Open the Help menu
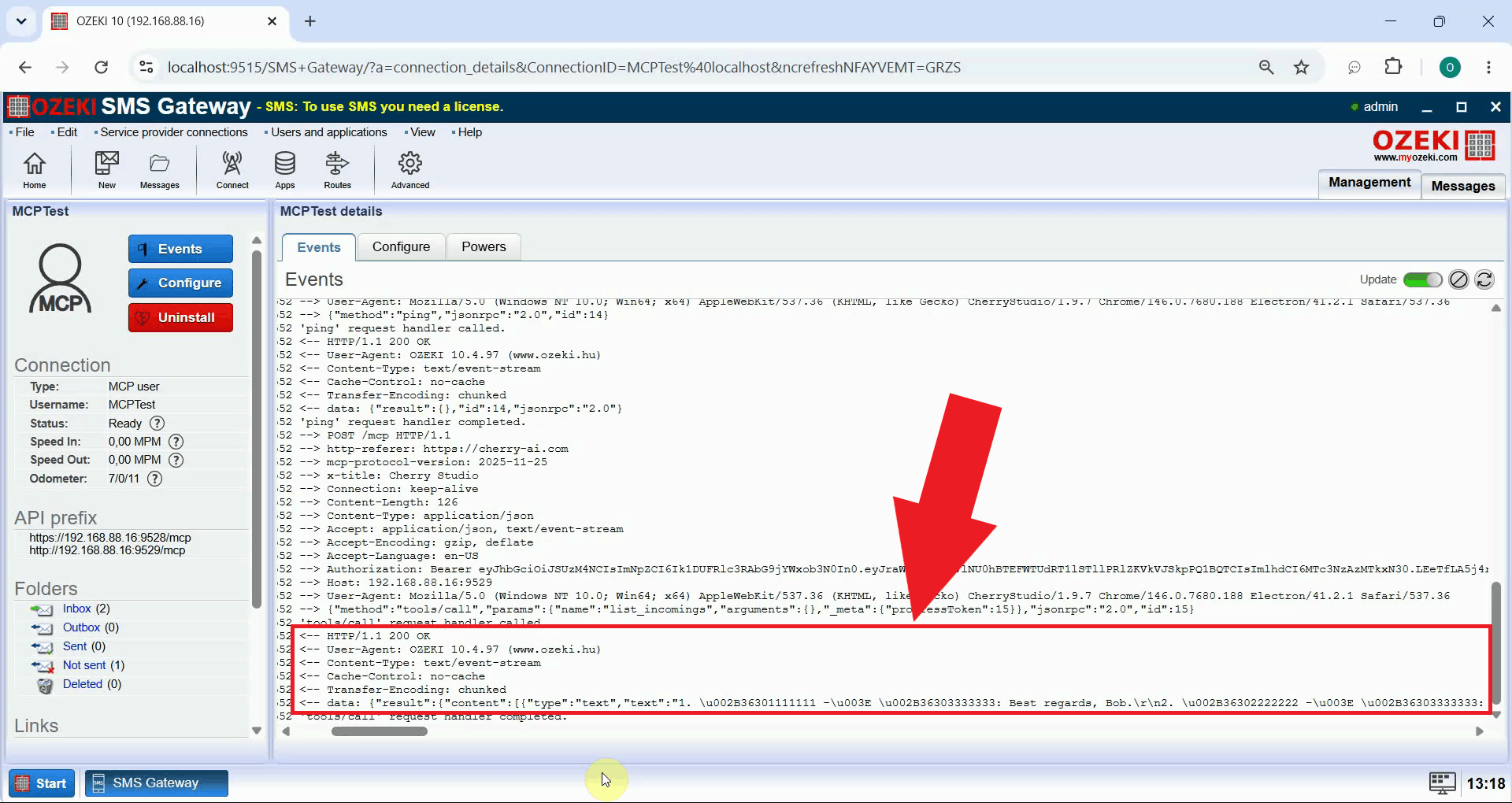The image size is (1512, 803). click(469, 132)
